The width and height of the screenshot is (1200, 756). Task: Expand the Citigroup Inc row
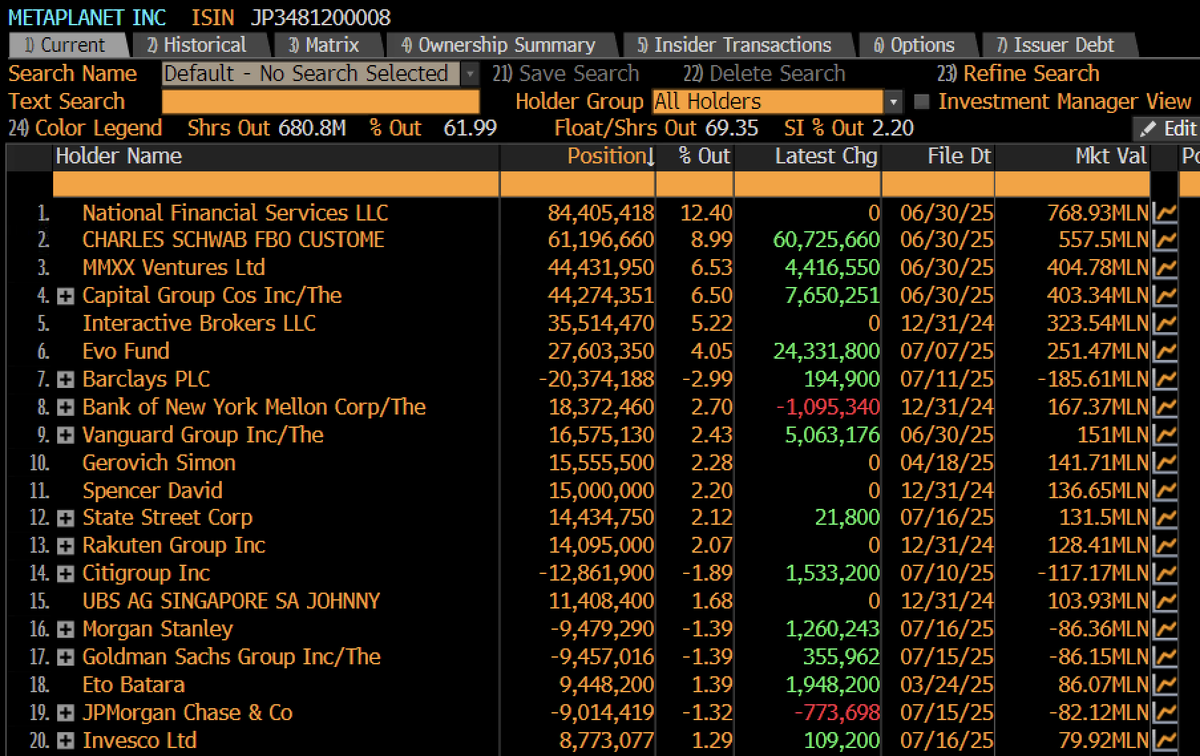(x=66, y=574)
